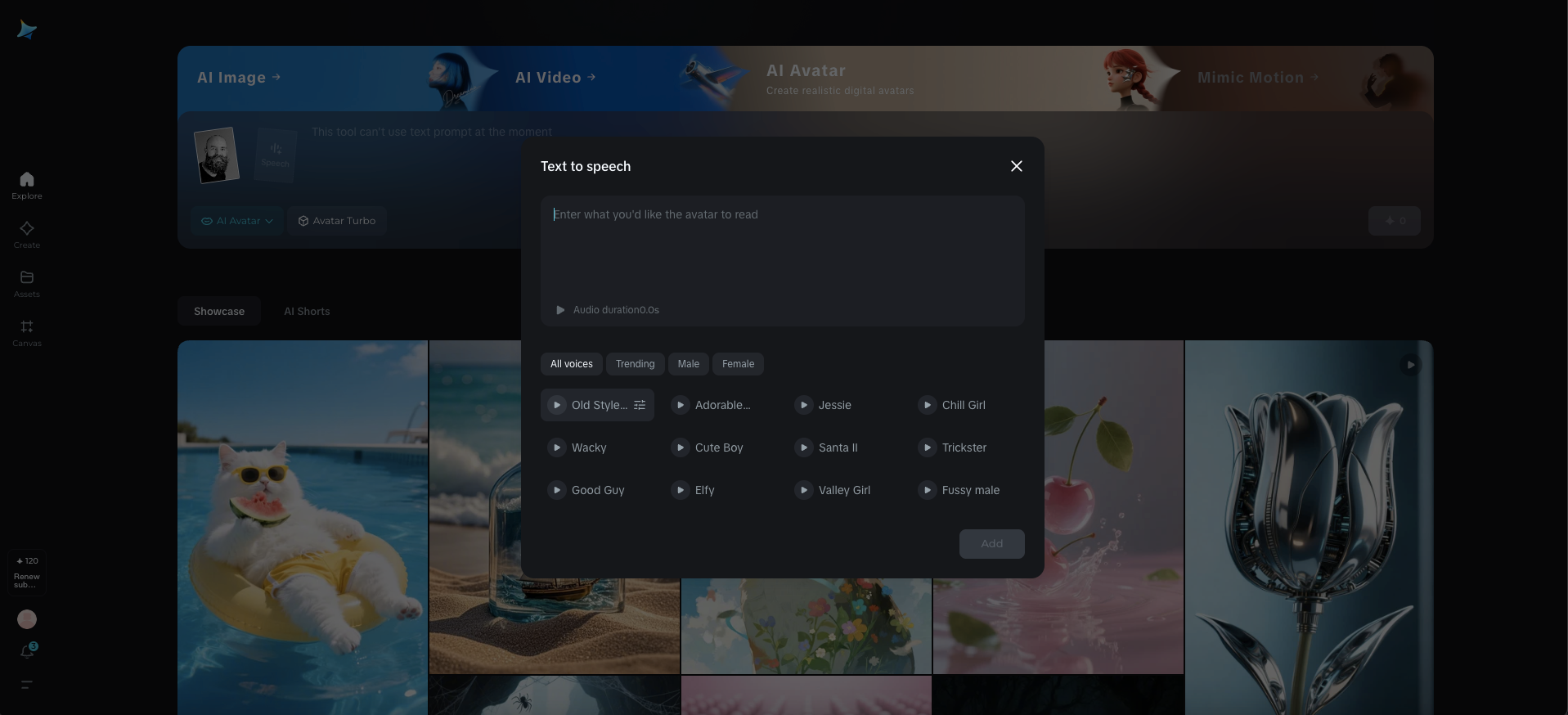This screenshot has width=1568, height=715.
Task: Select the Valley Girl voice
Action: pyautogui.click(x=844, y=490)
